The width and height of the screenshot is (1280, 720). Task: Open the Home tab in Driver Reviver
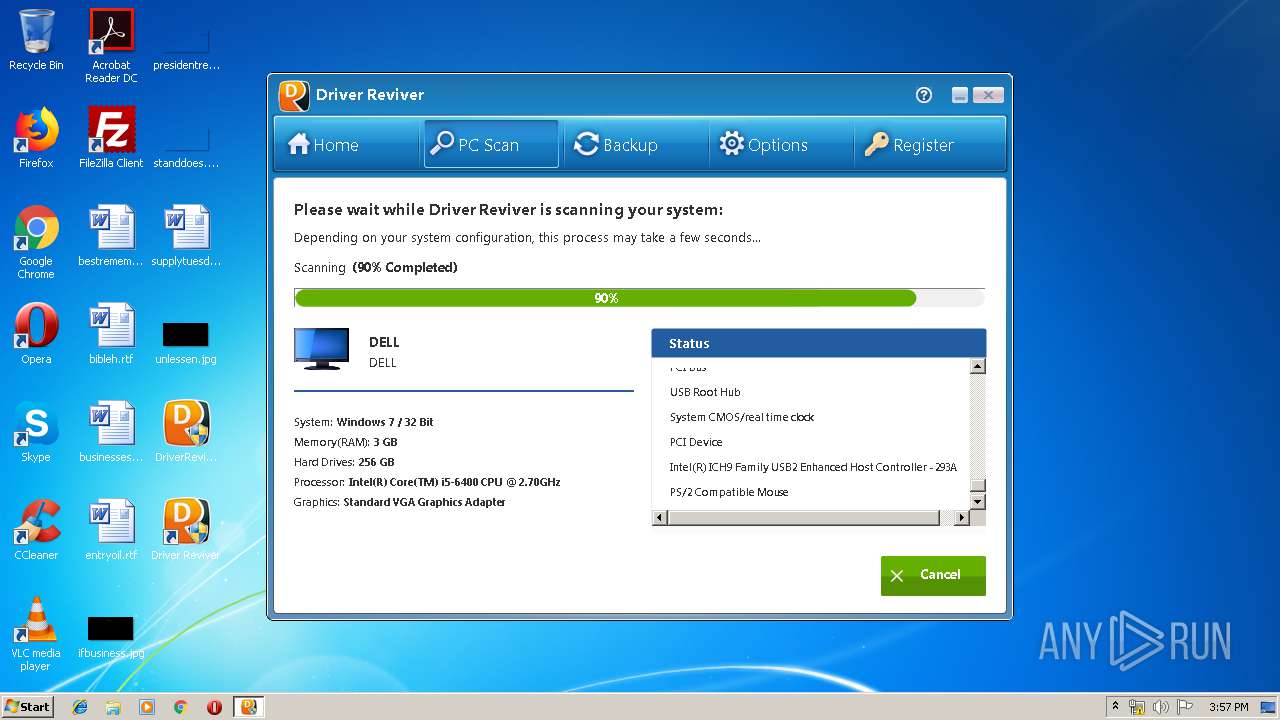346,145
